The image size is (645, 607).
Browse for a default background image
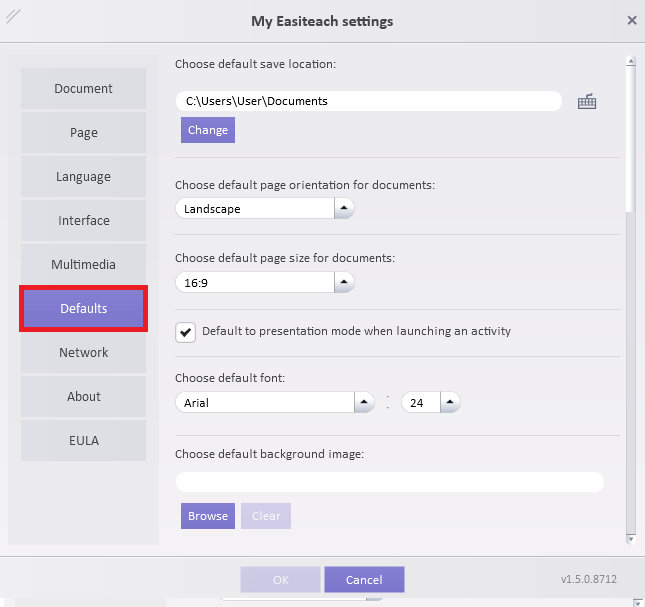208,516
